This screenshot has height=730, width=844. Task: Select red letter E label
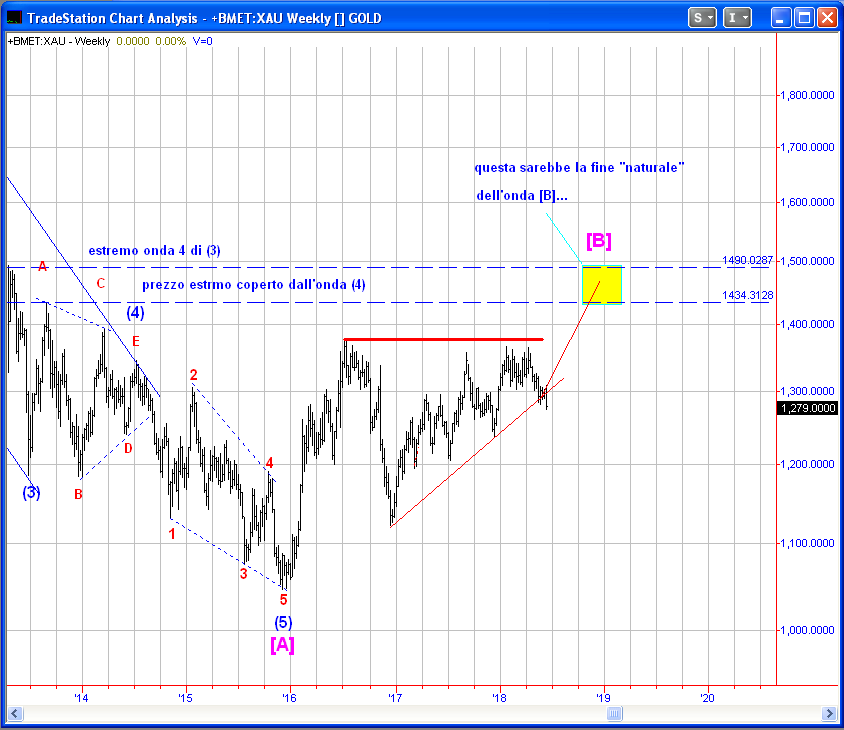pyautogui.click(x=136, y=341)
